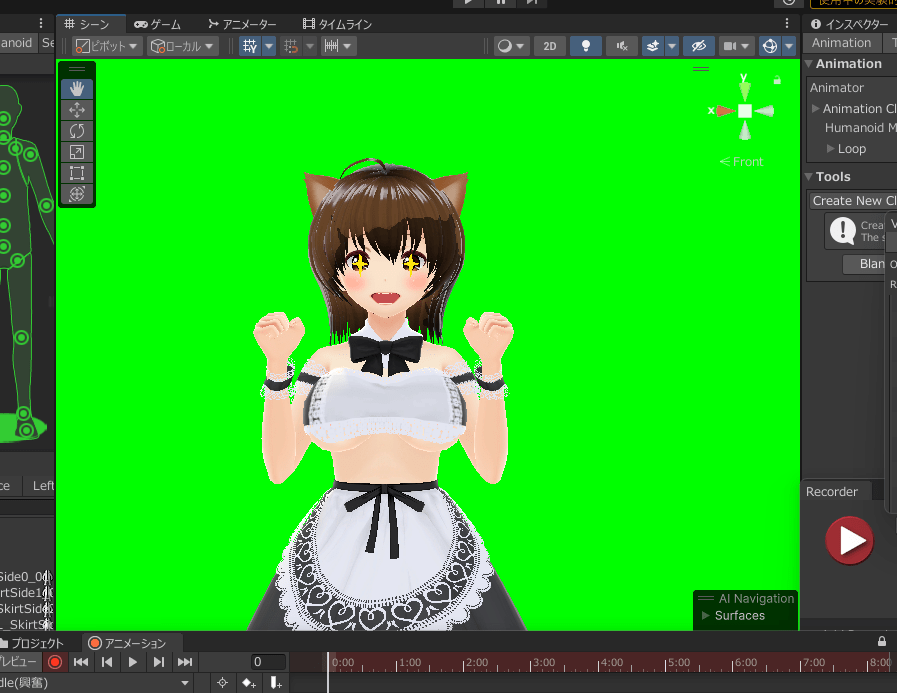Toggle scene lighting

(586, 46)
